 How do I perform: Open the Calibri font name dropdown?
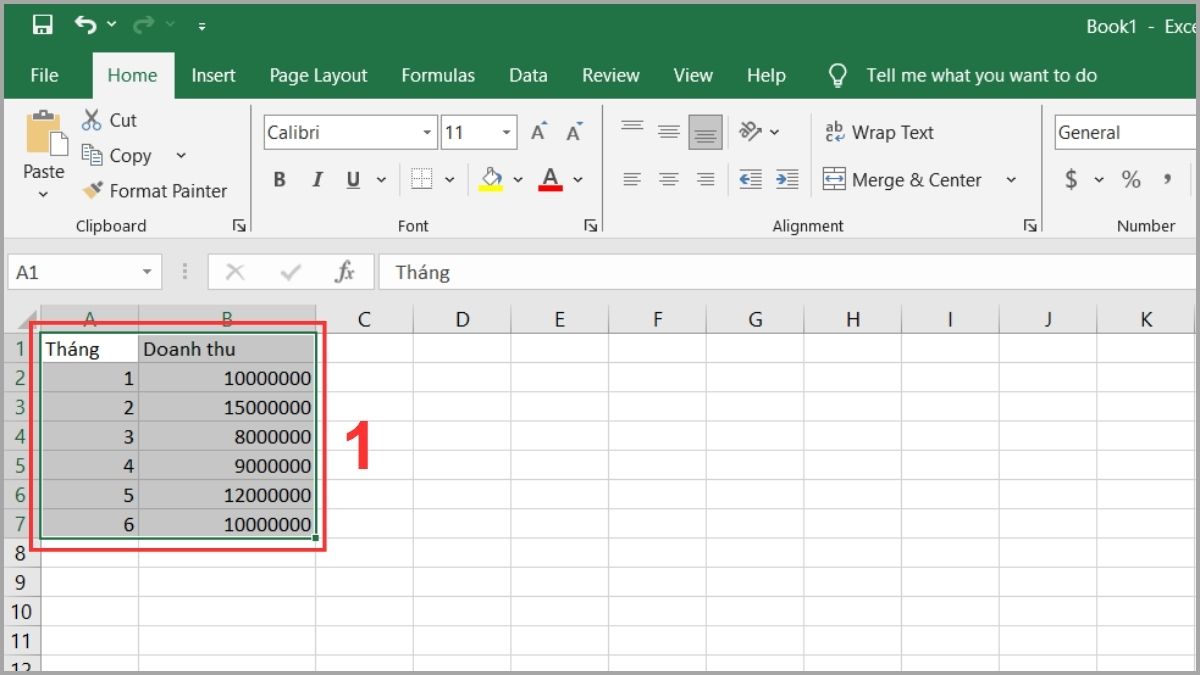point(428,133)
